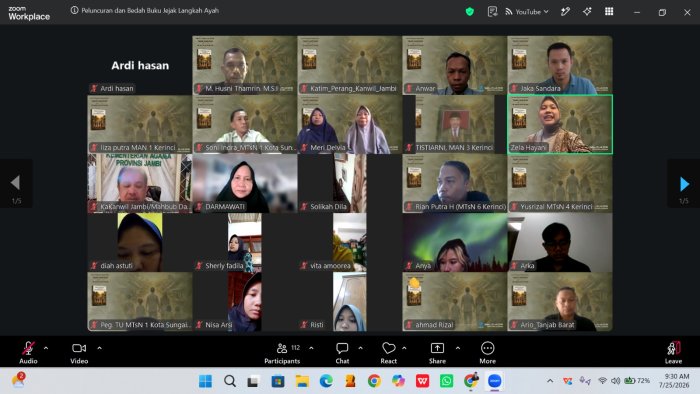
Task: Click the name label Ario_Tanjab Barat
Action: [x=547, y=325]
